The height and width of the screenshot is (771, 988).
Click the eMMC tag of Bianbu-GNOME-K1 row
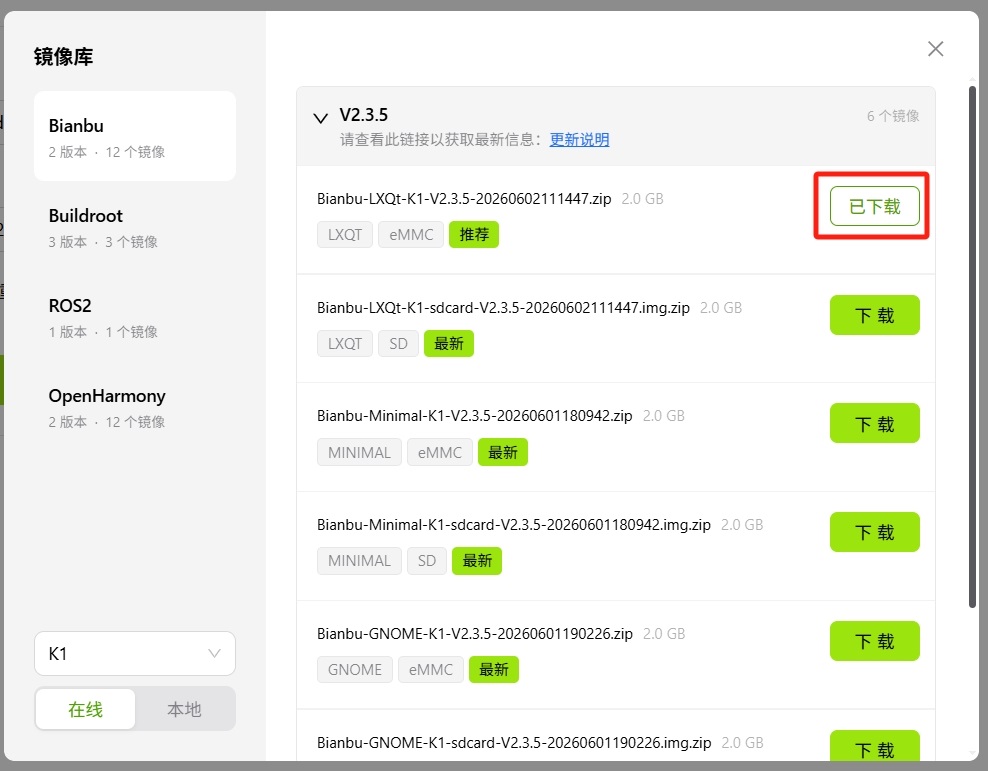pos(431,670)
